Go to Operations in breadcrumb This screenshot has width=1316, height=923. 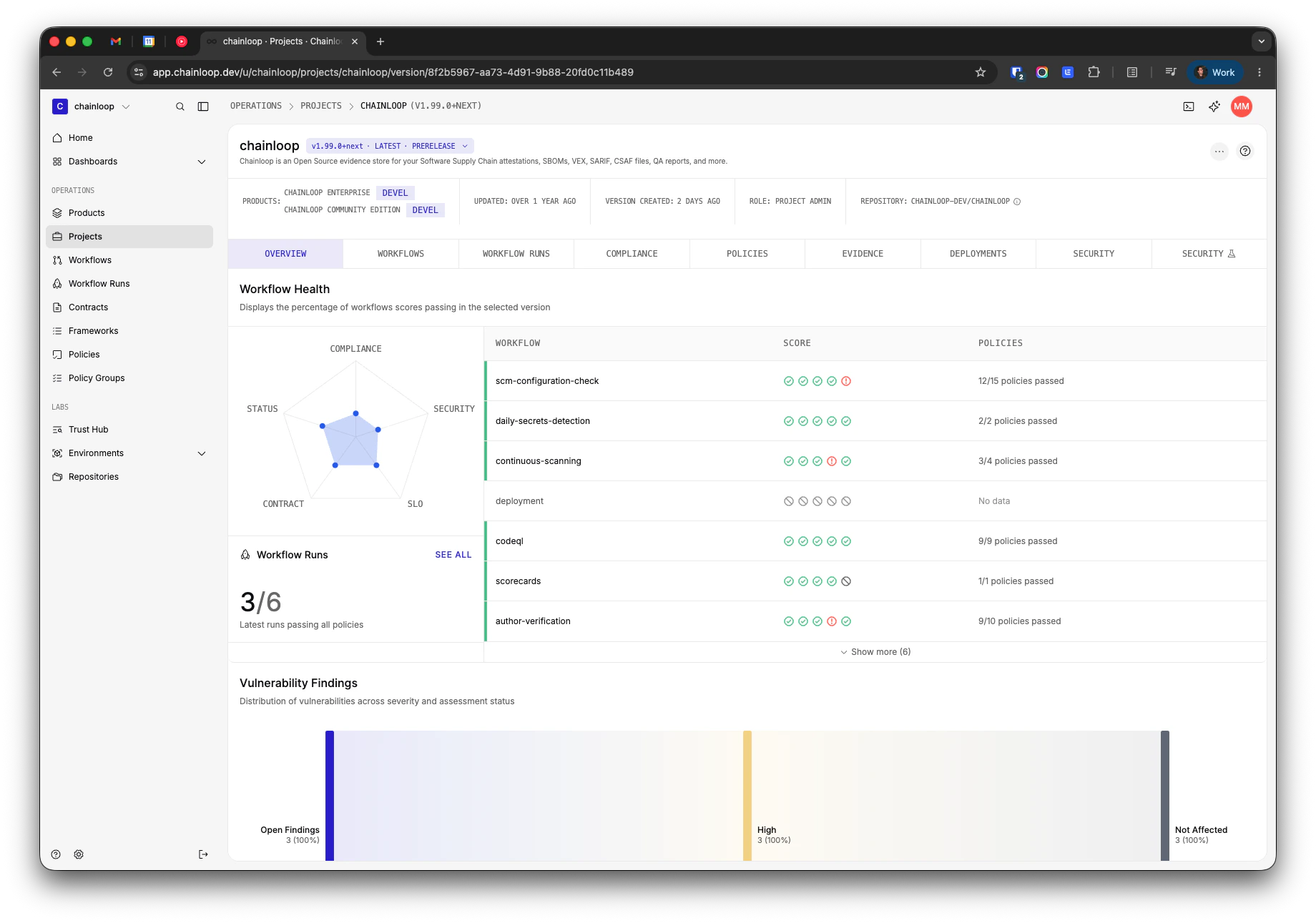256,106
